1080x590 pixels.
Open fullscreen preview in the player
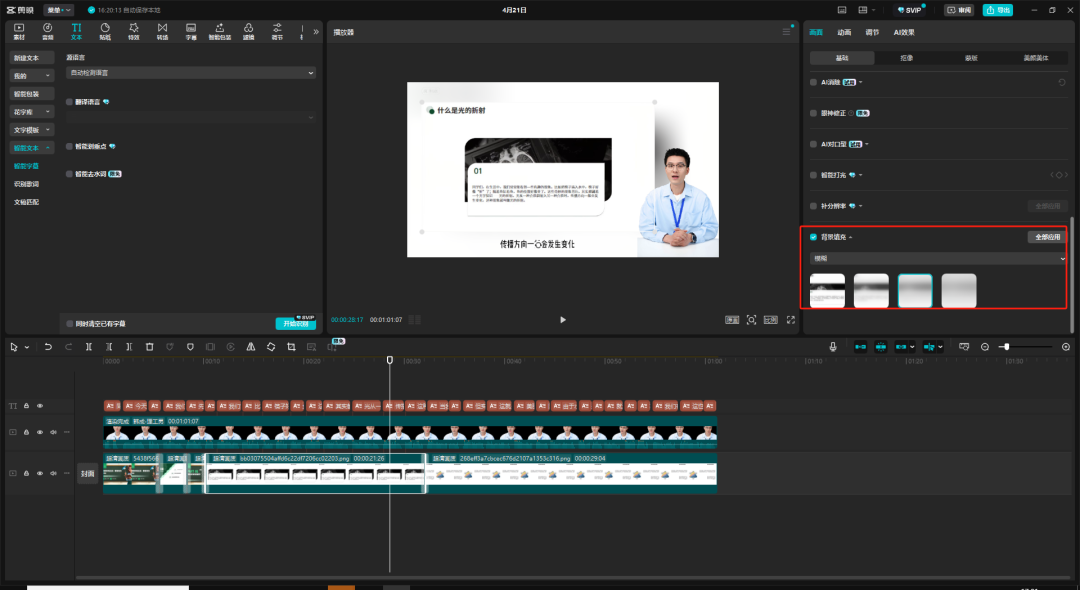click(x=790, y=320)
